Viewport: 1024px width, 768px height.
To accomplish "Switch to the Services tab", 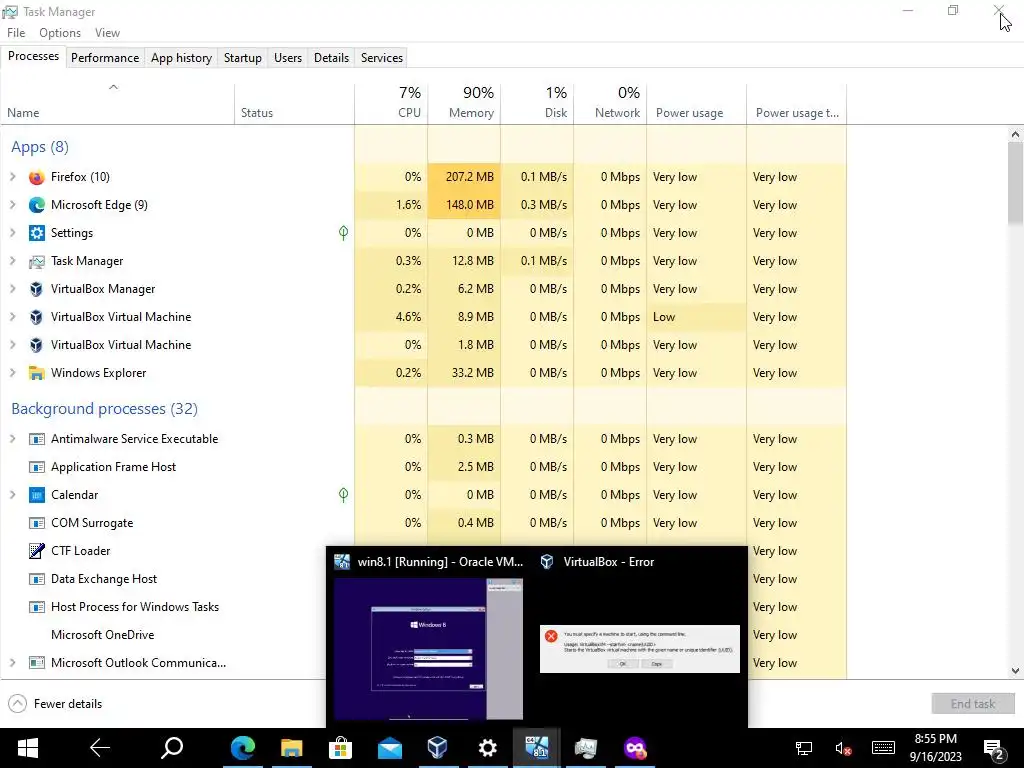I will (x=382, y=57).
